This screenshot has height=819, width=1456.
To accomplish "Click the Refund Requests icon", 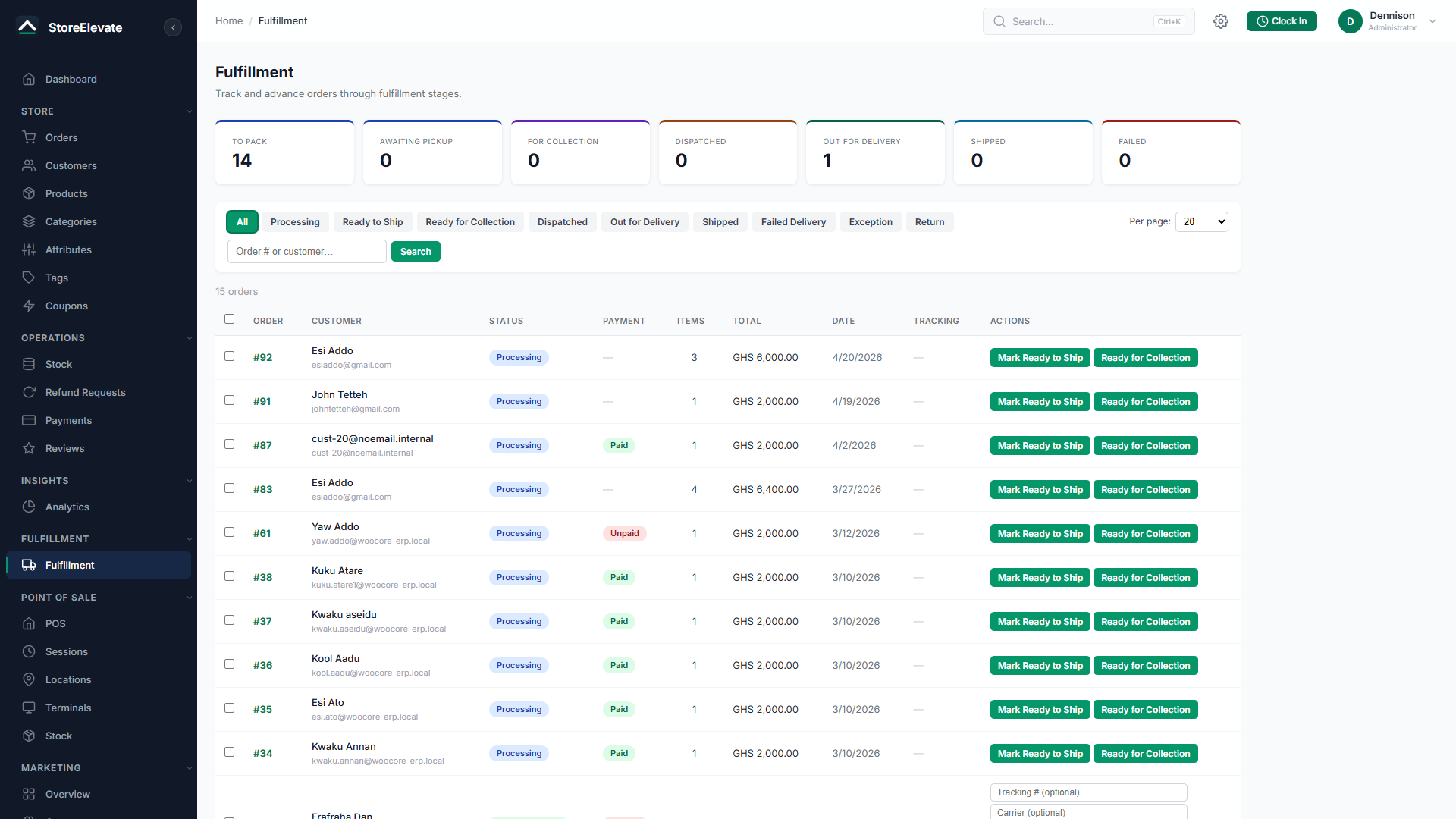I will click(x=29, y=392).
